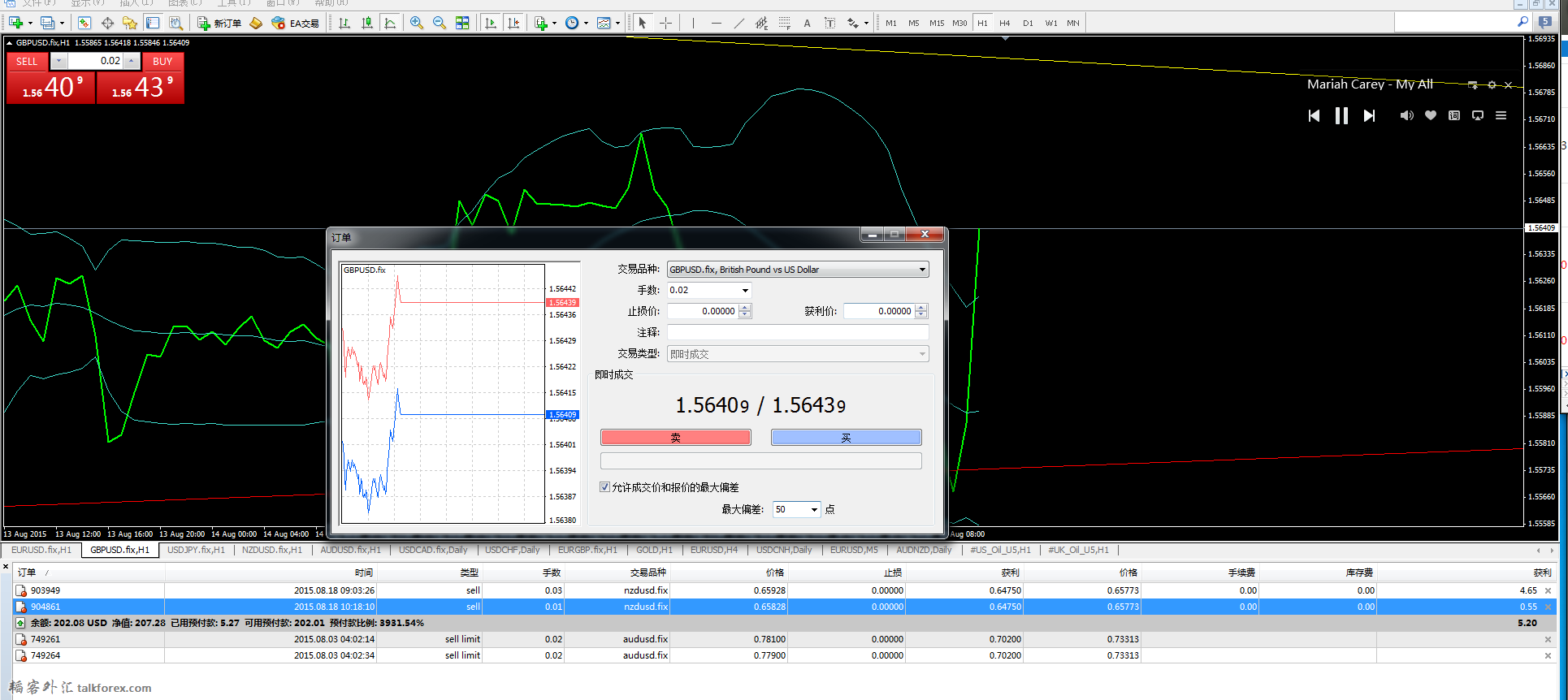Select the equidistant channel tool
The width and height of the screenshot is (1568, 700).
point(761,23)
